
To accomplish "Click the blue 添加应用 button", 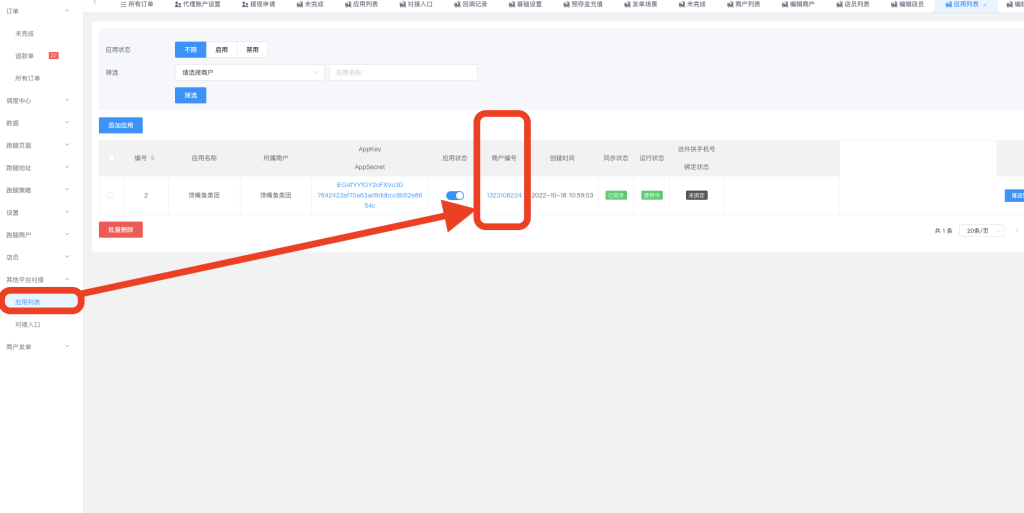I will tap(121, 125).
